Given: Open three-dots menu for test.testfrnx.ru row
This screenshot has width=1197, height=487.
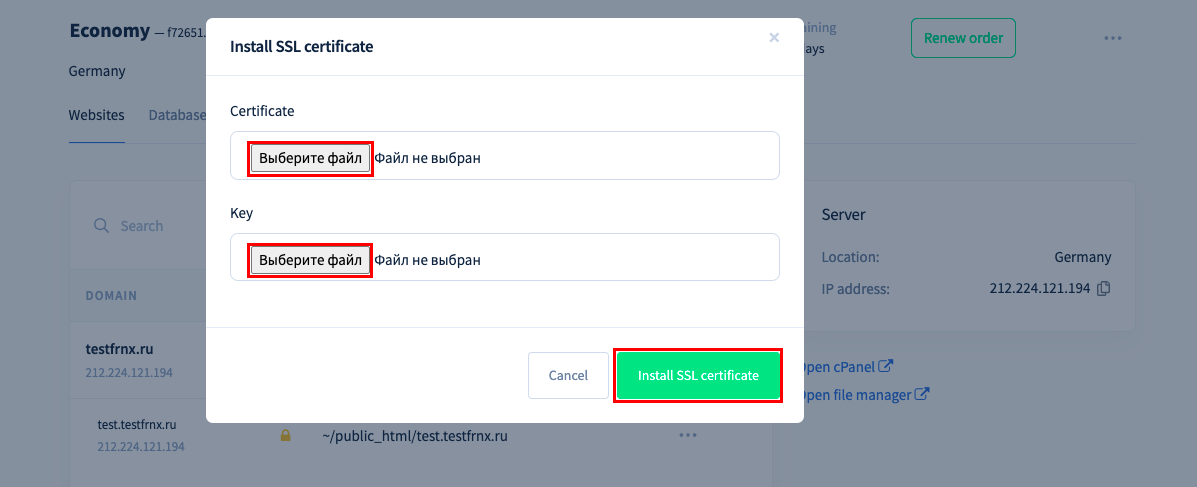Looking at the screenshot, I should click(x=688, y=435).
